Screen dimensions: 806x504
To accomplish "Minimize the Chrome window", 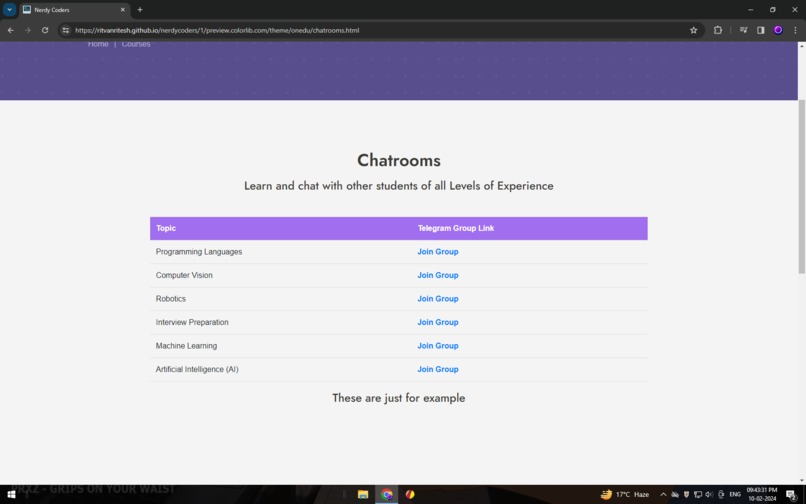I will [750, 10].
